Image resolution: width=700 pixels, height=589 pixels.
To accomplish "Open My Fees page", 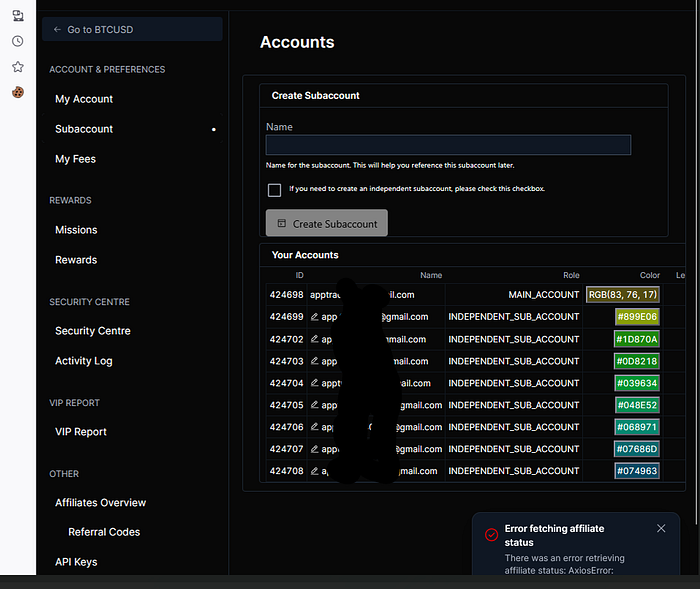I will [75, 159].
